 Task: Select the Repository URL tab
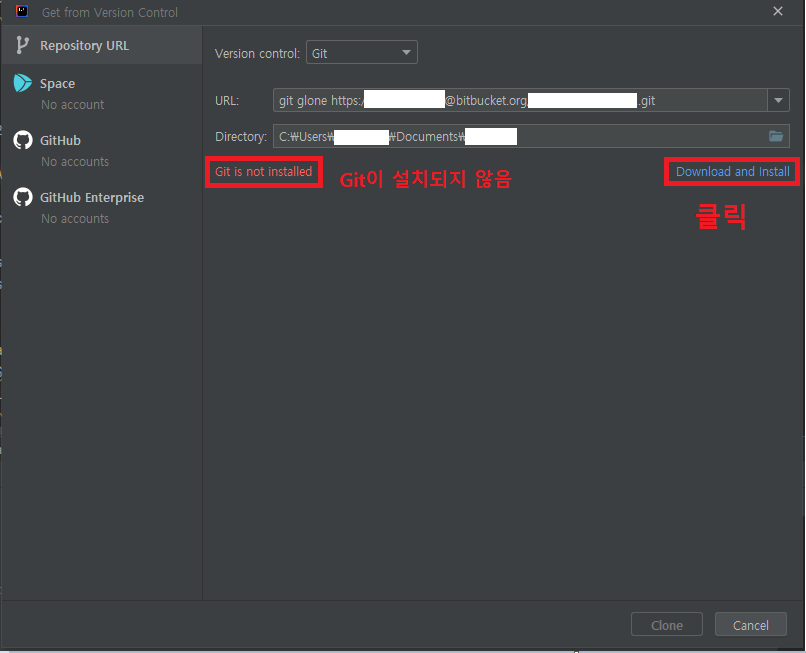pos(102,45)
